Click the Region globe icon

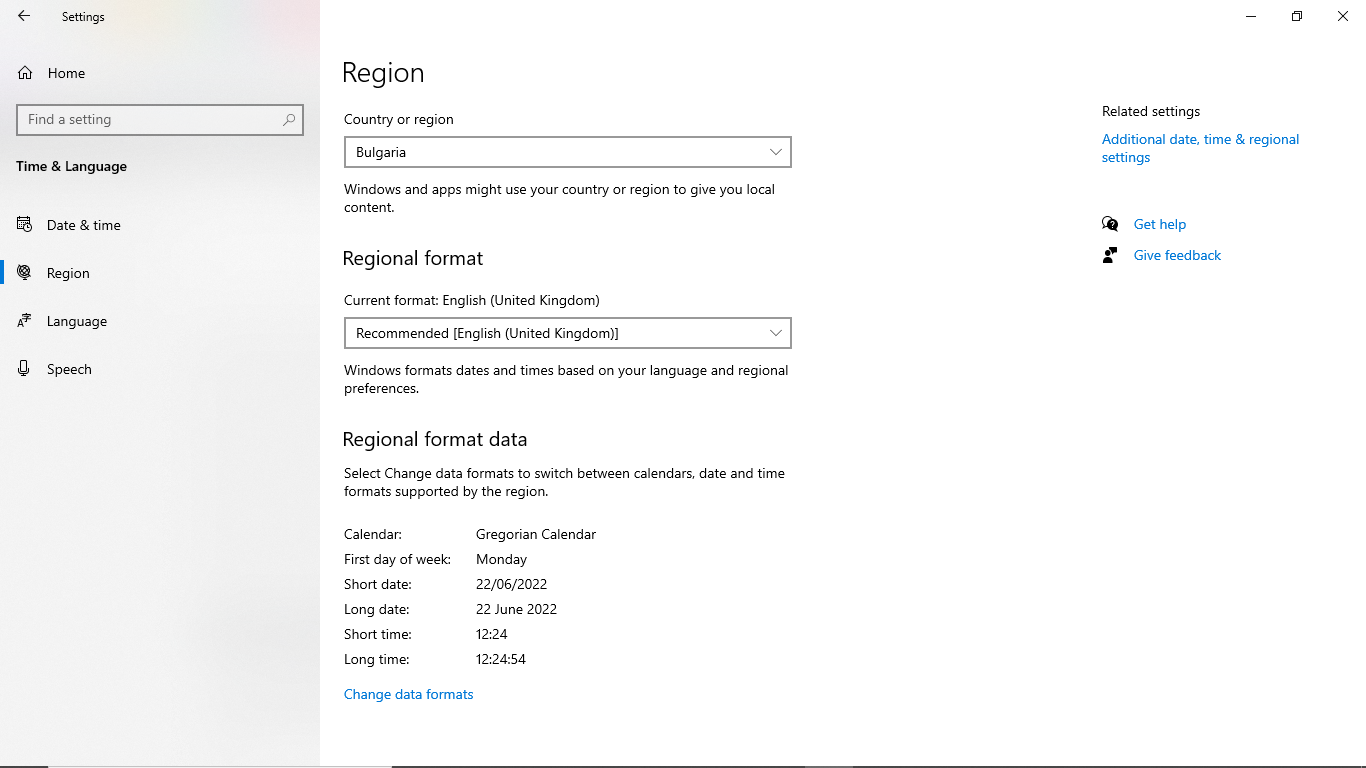point(24,273)
